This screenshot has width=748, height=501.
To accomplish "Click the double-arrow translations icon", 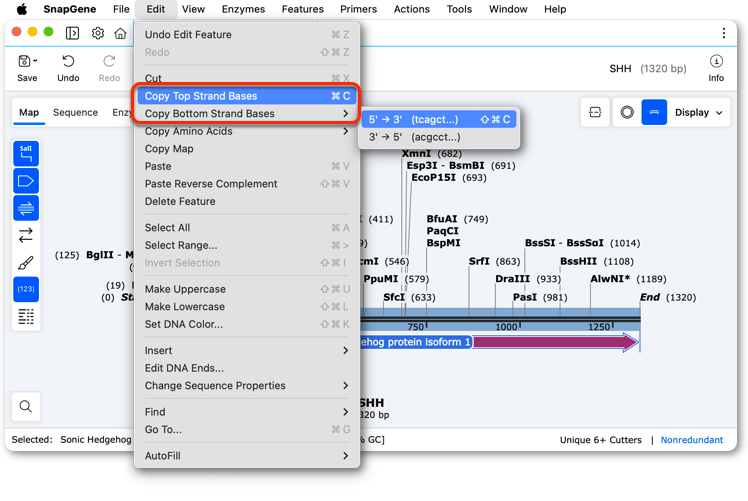I will [x=26, y=235].
